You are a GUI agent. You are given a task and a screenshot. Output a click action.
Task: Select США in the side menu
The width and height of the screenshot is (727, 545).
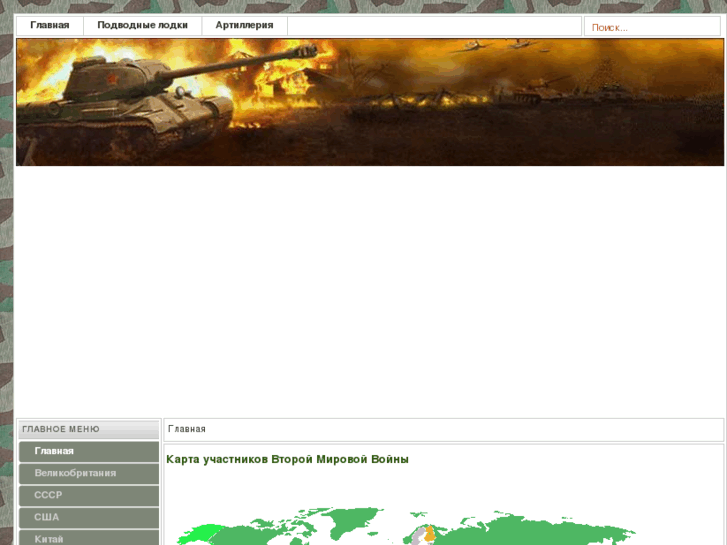[89, 518]
